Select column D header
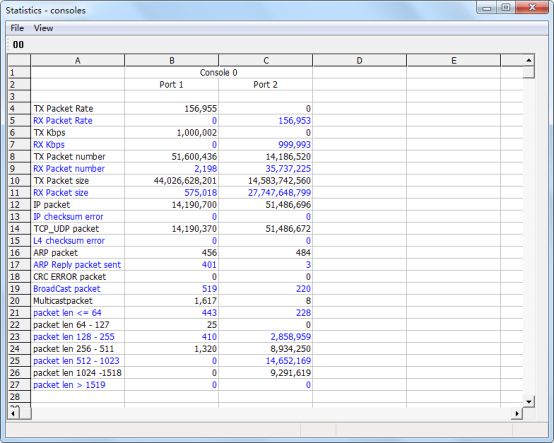The height and width of the screenshot is (443, 554). (x=359, y=60)
